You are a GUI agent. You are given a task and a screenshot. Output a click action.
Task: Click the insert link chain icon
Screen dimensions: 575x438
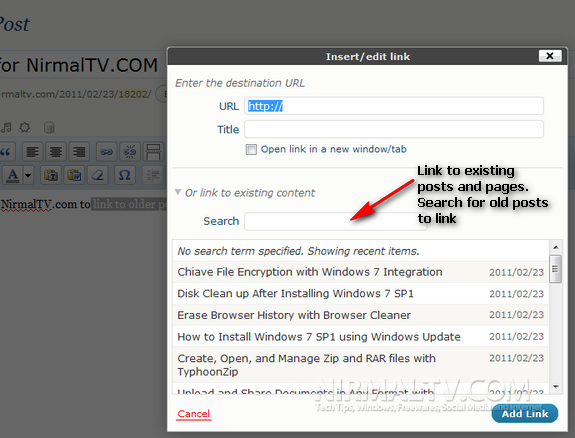106,152
